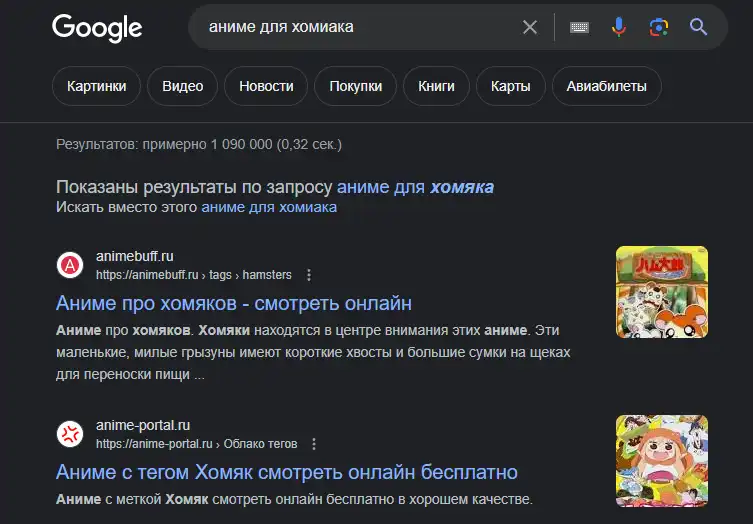Viewport: 753px width, 524px height.
Task: Click the animebuff.ru site name
Action: click(x=135, y=256)
